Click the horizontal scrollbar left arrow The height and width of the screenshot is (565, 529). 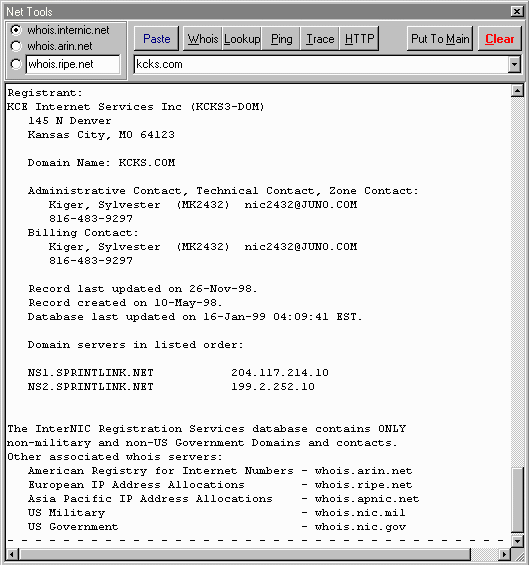tap(13, 554)
